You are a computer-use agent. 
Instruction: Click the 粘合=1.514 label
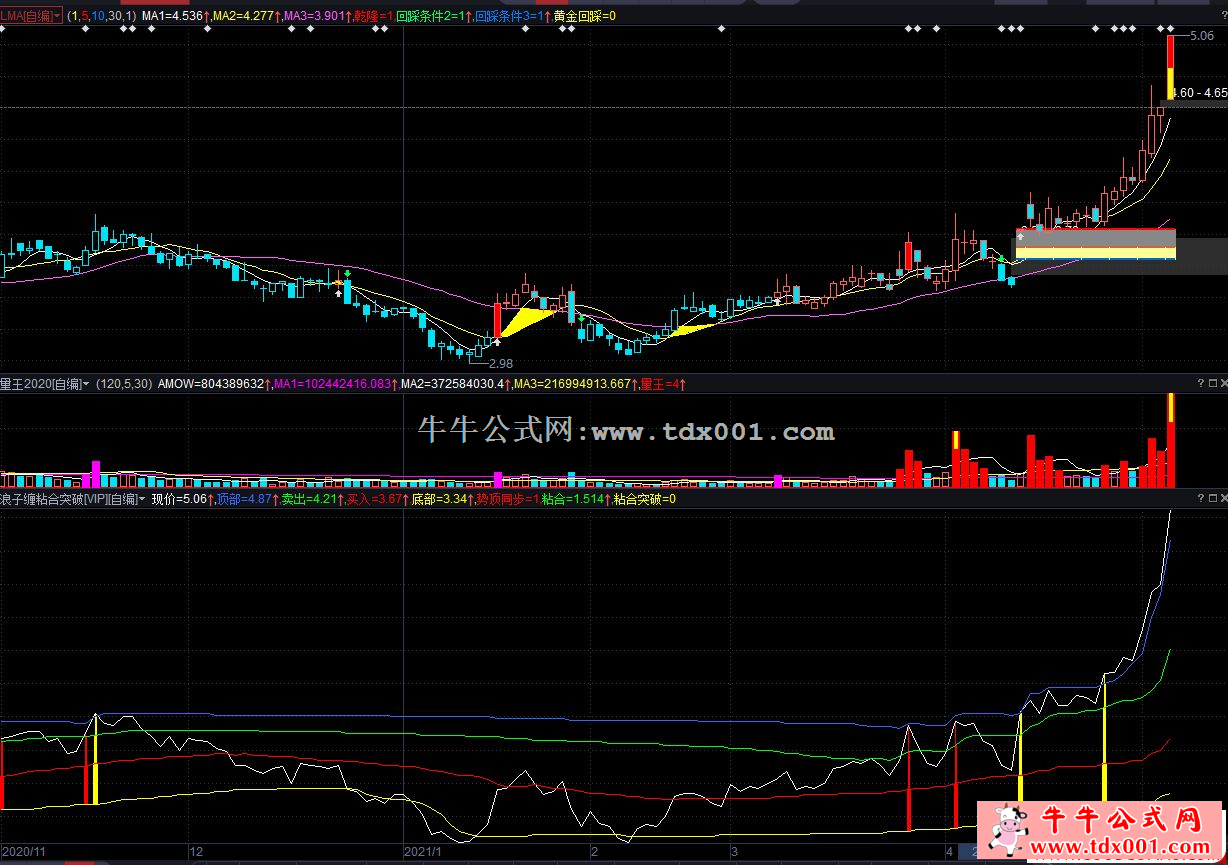point(574,498)
